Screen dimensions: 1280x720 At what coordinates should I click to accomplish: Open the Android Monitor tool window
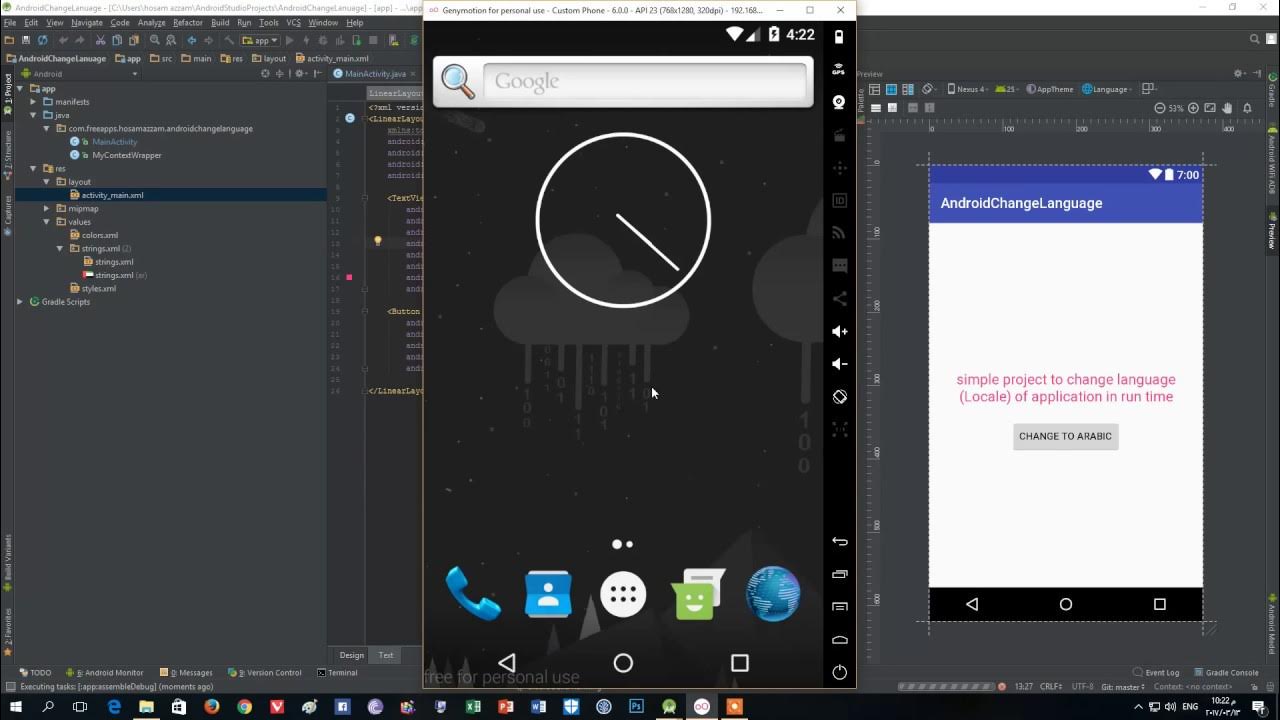[x=104, y=673]
